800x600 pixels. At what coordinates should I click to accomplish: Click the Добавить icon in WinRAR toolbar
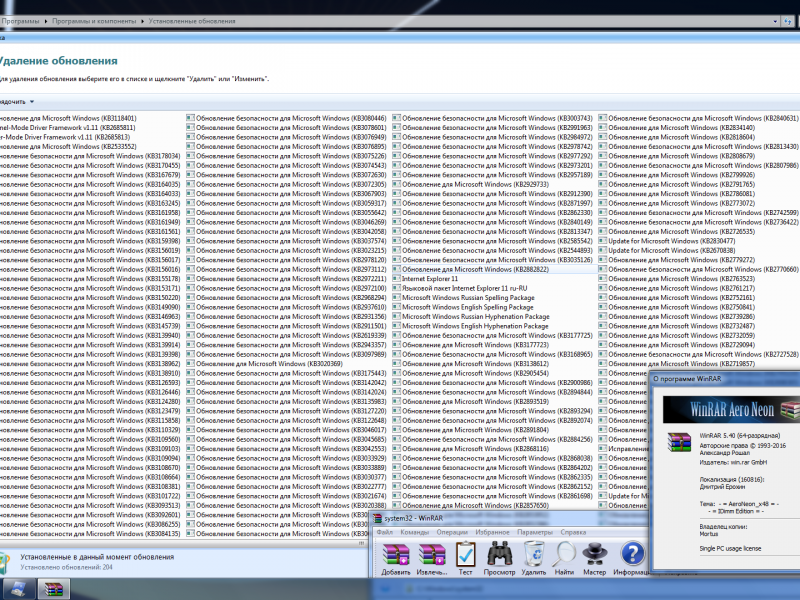coord(396,555)
